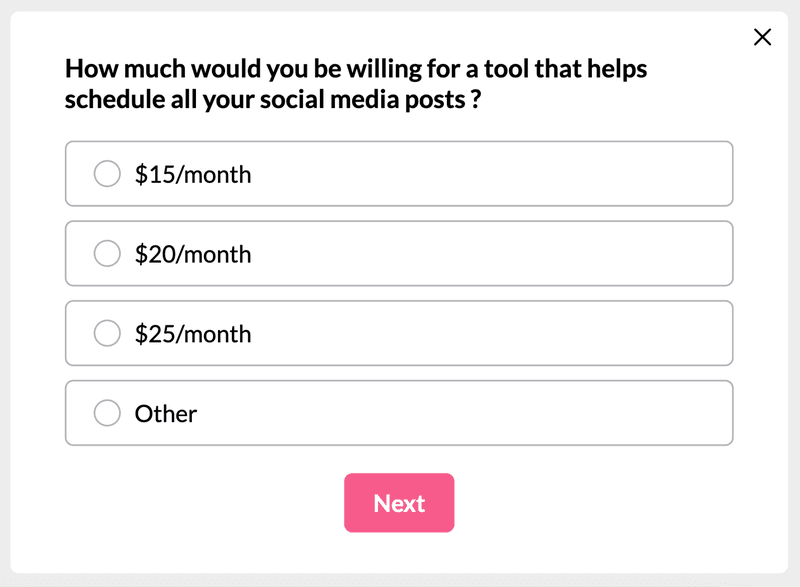
Task: Click the $25/month label text
Action: click(x=192, y=333)
